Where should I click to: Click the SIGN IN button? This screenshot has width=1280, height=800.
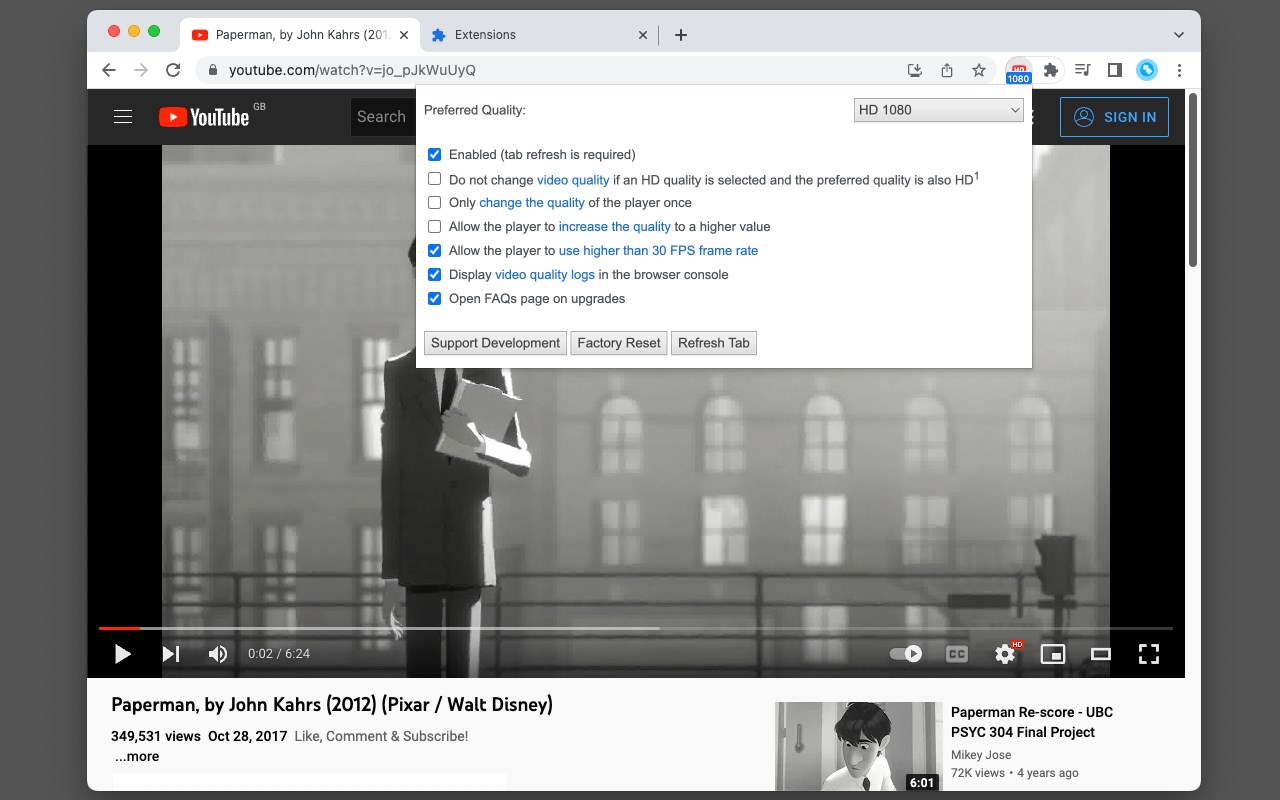tap(1114, 117)
